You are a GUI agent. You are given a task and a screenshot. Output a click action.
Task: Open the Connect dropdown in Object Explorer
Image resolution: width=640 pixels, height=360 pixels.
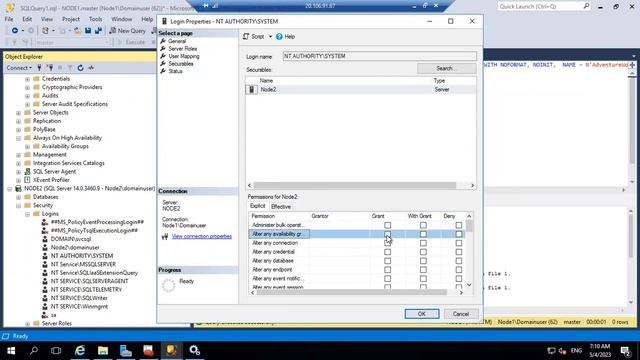click(x=19, y=68)
